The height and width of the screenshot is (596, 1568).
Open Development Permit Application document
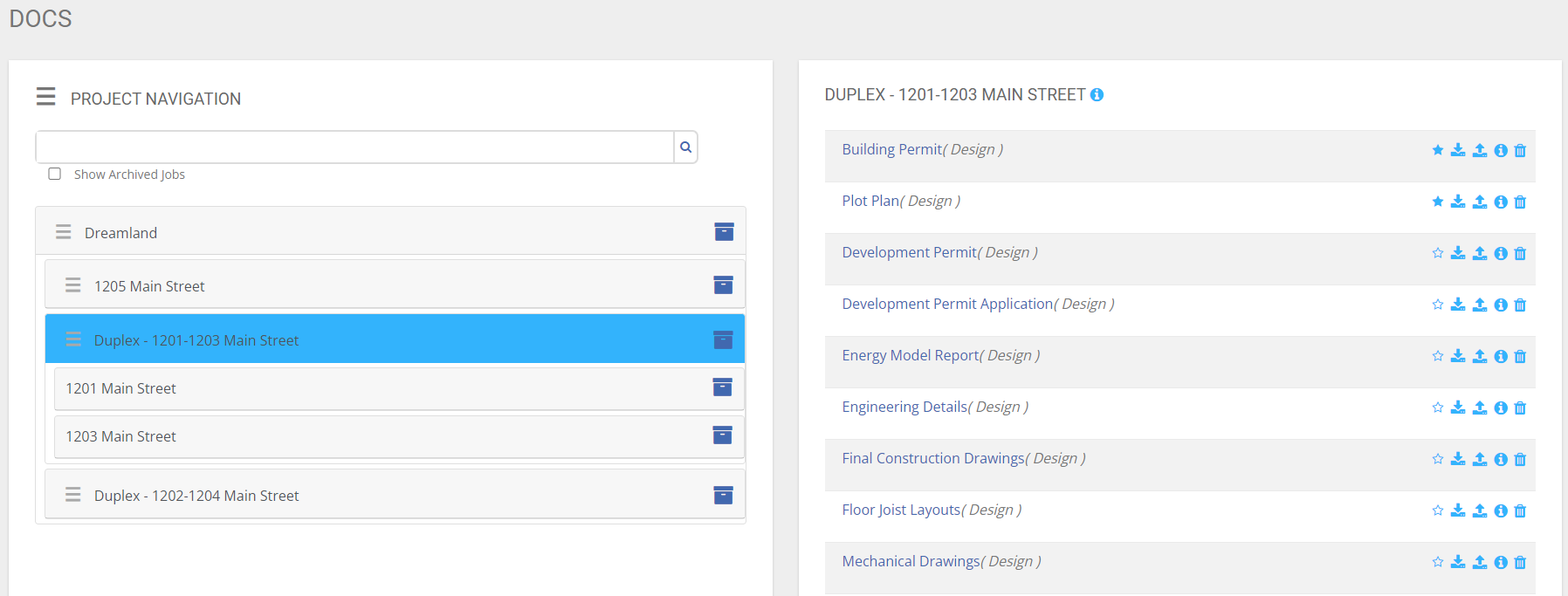[x=947, y=304]
